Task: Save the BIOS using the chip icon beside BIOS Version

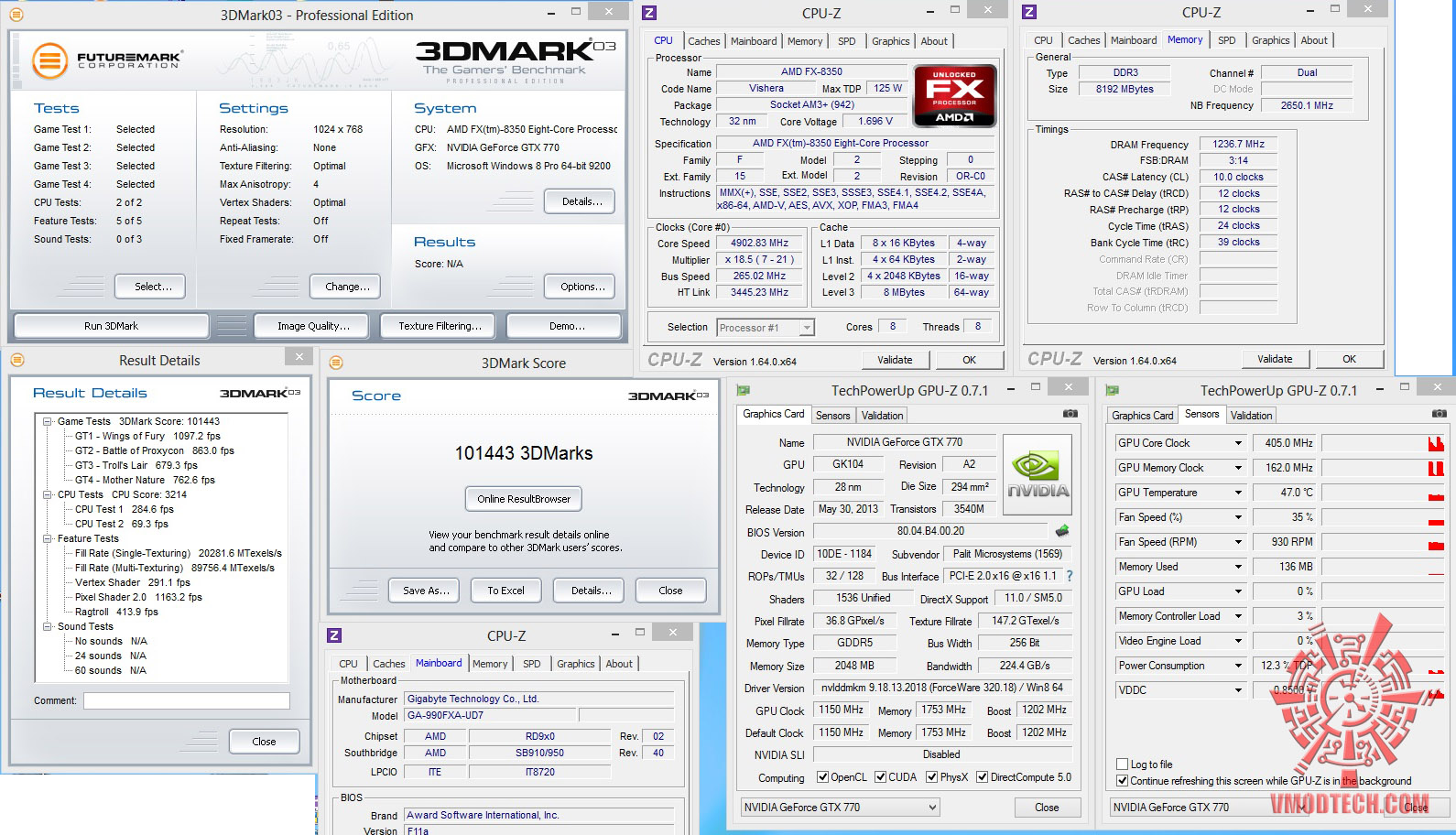Action: click(1062, 531)
